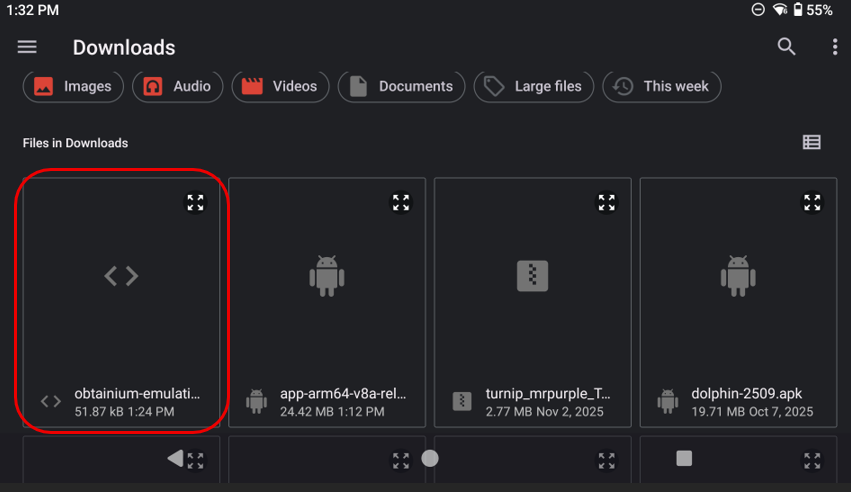This screenshot has width=851, height=492.
Task: Open search in Downloads
Action: [x=786, y=47]
